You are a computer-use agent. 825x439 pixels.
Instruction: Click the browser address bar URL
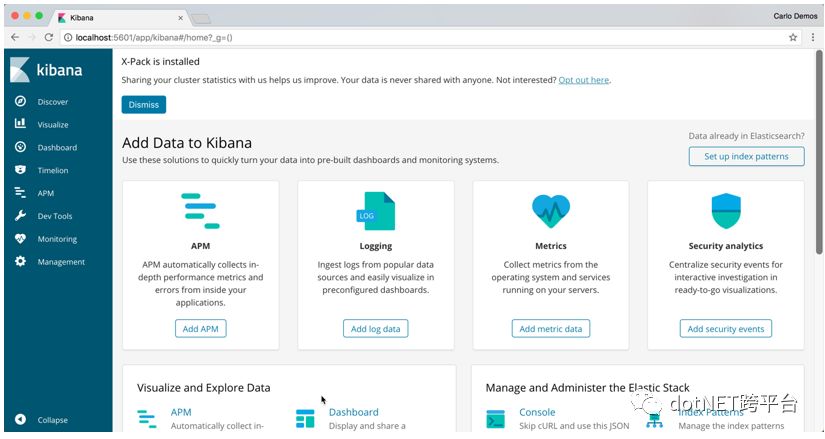(154, 37)
